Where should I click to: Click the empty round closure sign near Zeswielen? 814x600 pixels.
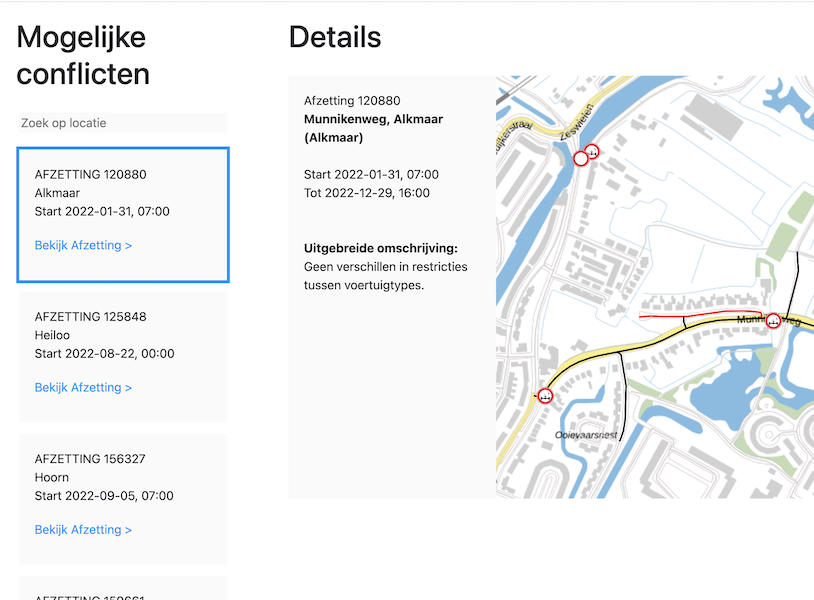pyautogui.click(x=581, y=158)
